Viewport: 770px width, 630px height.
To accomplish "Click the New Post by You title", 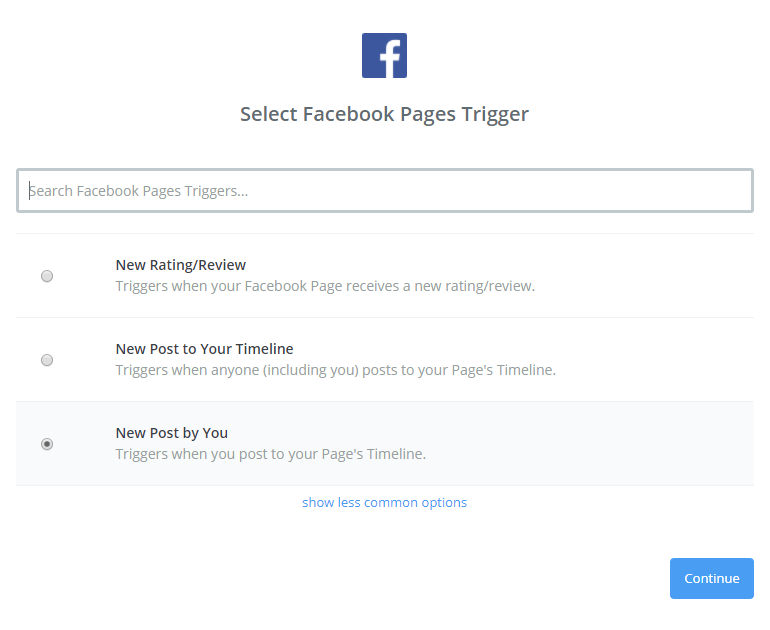I will [172, 433].
